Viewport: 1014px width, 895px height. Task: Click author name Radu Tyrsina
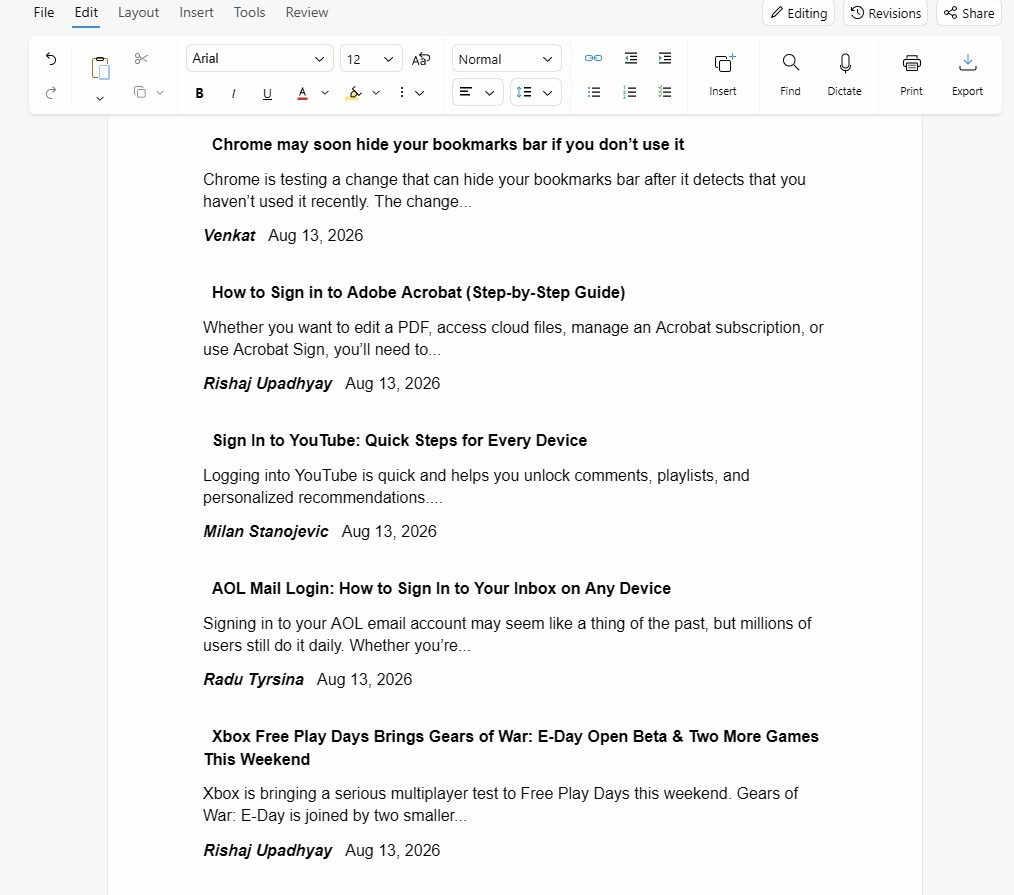pyautogui.click(x=254, y=680)
